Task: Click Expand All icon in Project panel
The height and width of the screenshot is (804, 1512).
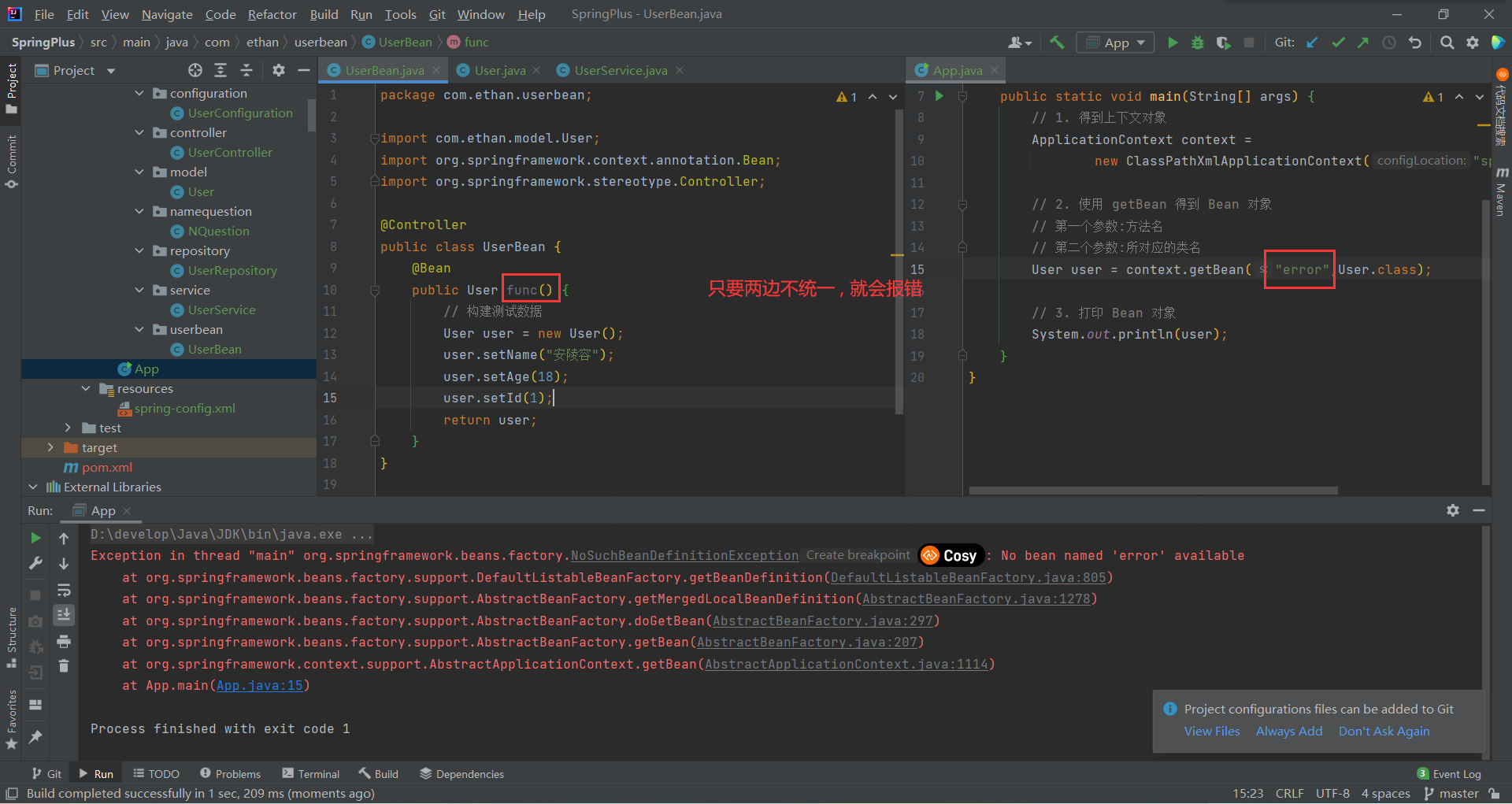Action: pyautogui.click(x=220, y=70)
